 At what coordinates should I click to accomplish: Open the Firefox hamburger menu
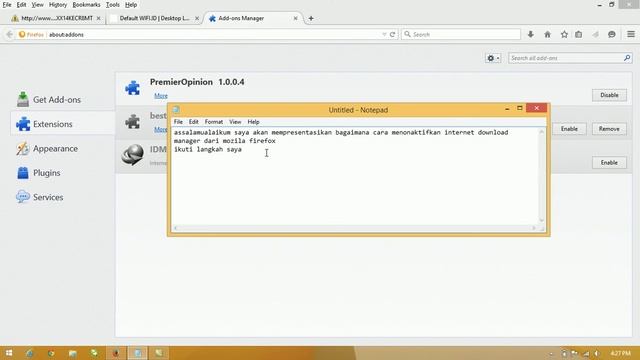coord(631,35)
